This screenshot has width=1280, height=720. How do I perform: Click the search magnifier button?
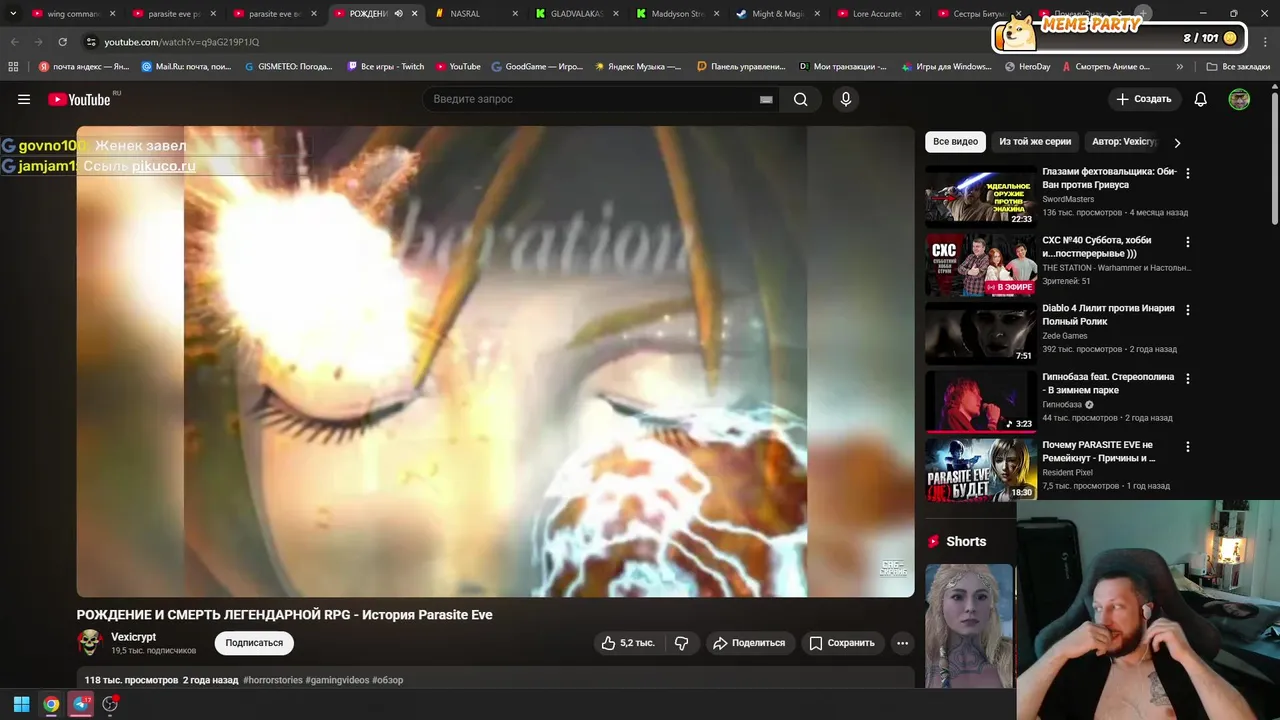[801, 99]
